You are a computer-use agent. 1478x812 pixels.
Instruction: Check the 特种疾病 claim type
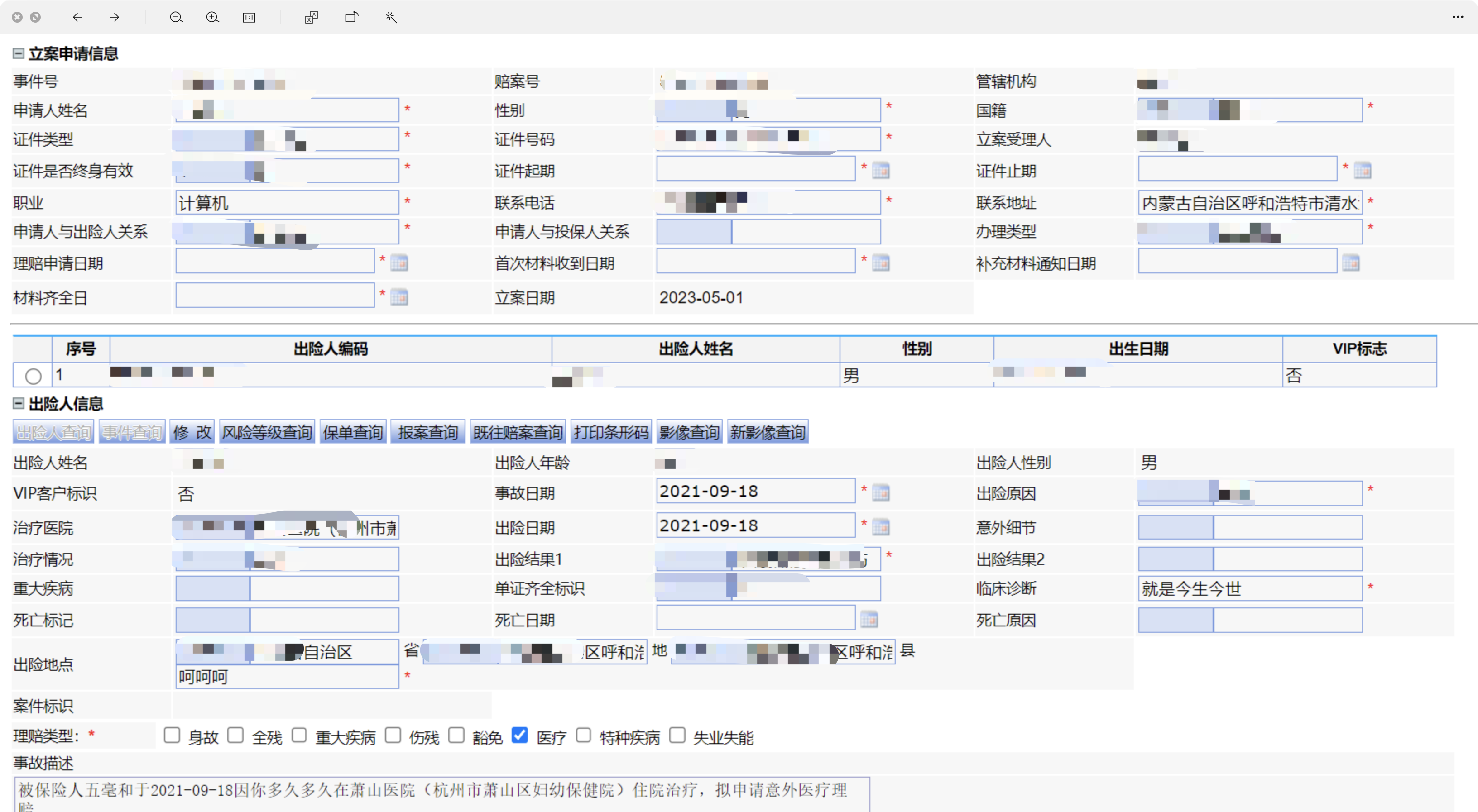pyautogui.click(x=584, y=735)
